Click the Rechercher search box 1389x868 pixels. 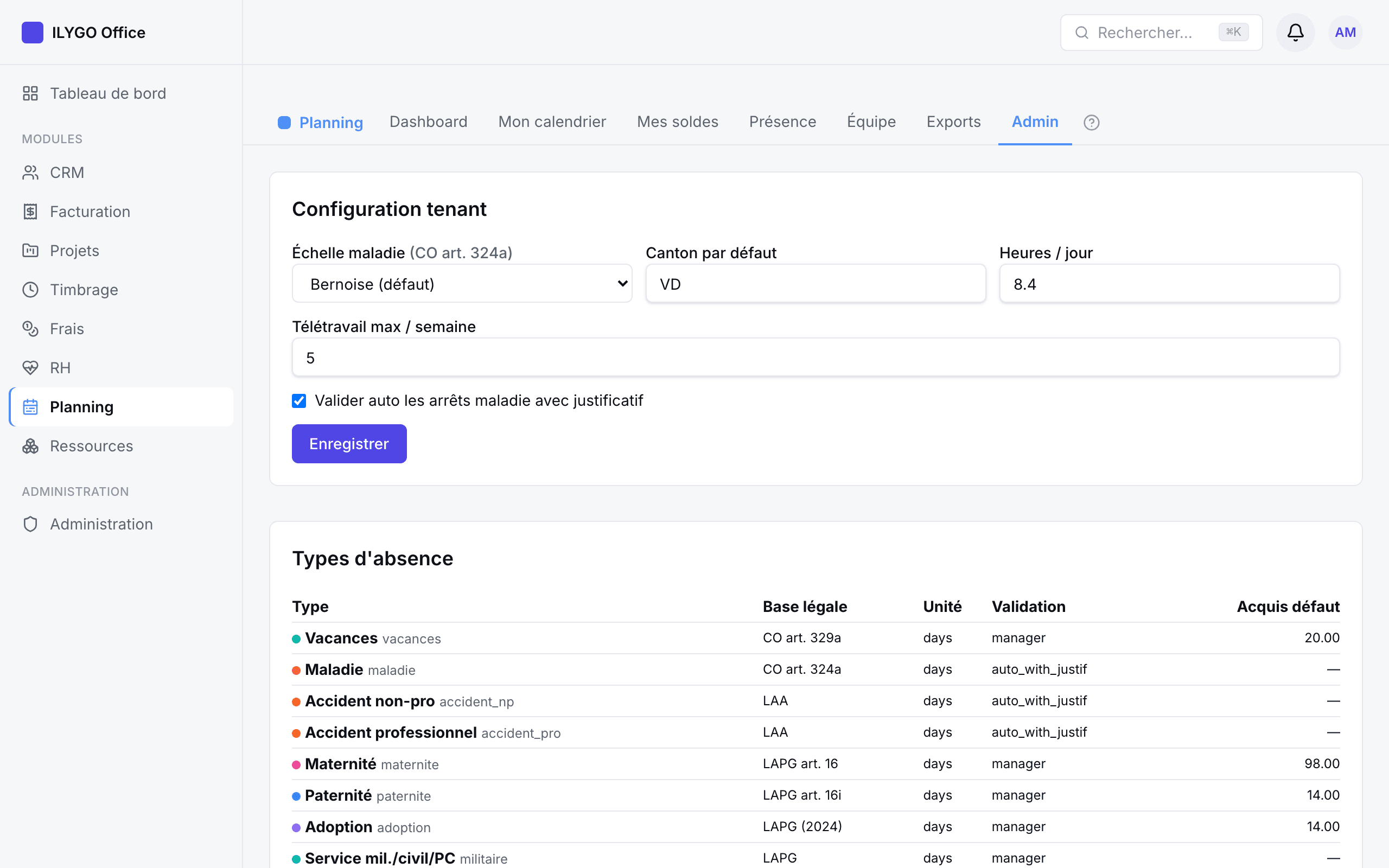[x=1161, y=33]
